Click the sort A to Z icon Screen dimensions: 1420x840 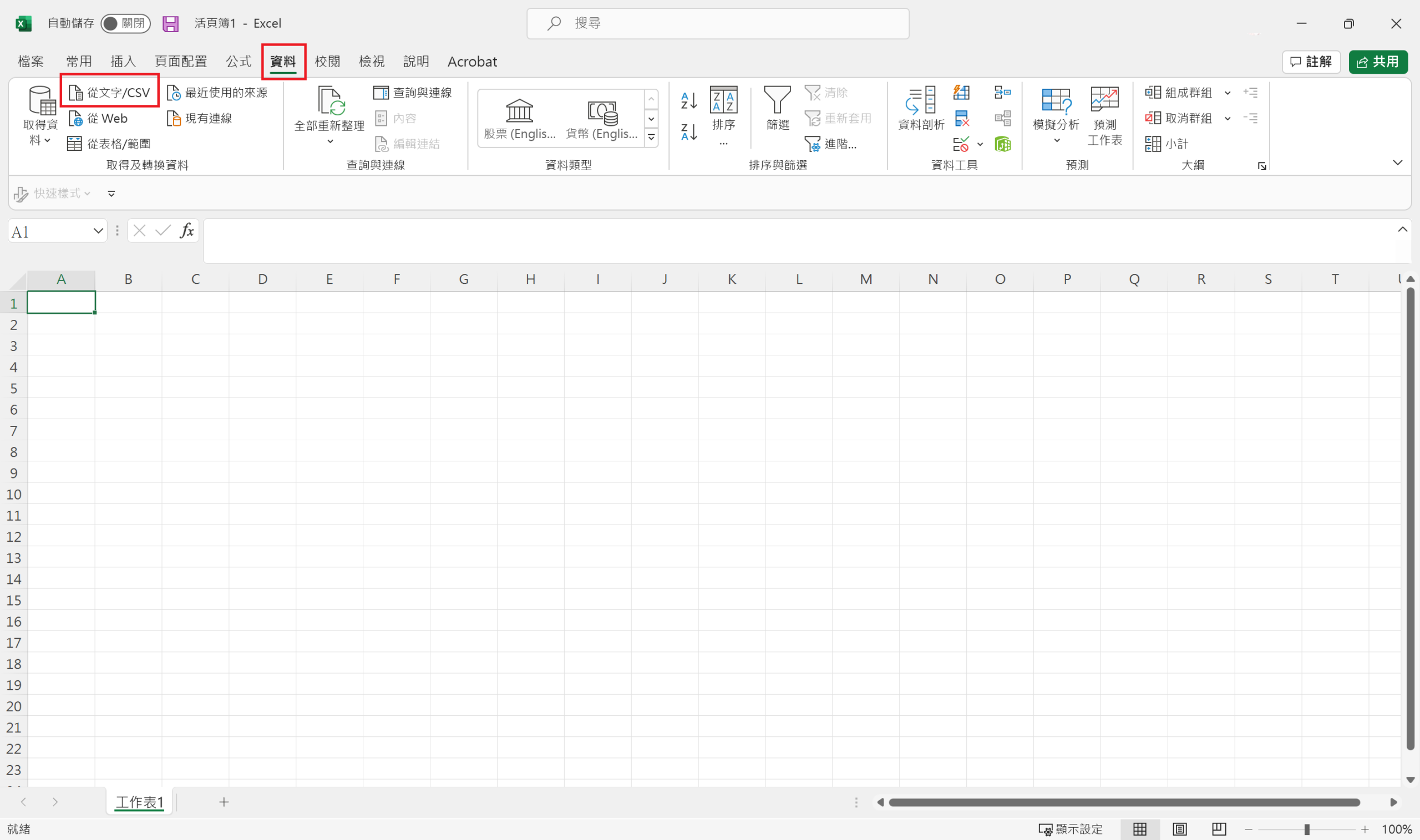[688, 101]
